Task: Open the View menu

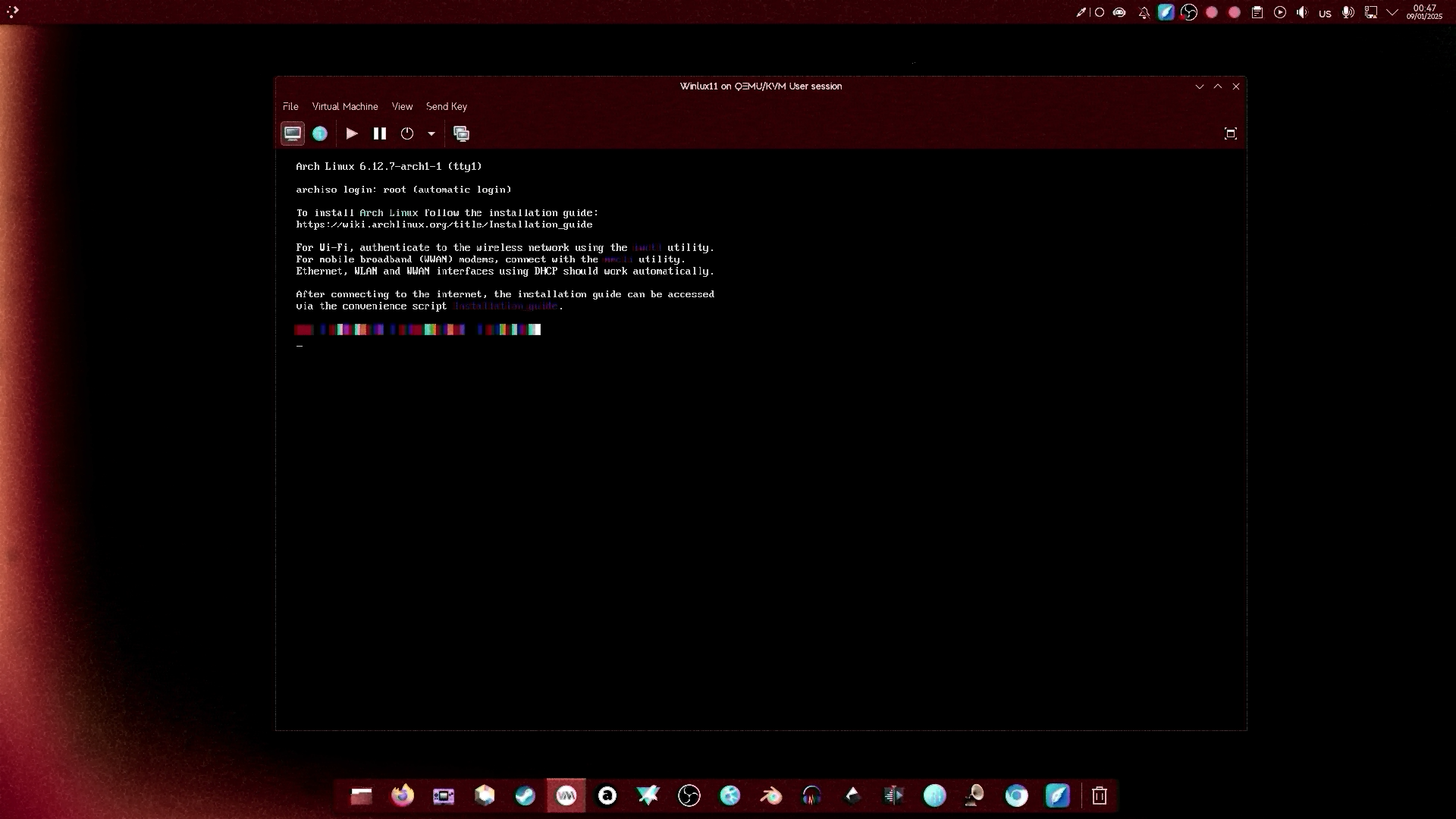Action: click(402, 107)
